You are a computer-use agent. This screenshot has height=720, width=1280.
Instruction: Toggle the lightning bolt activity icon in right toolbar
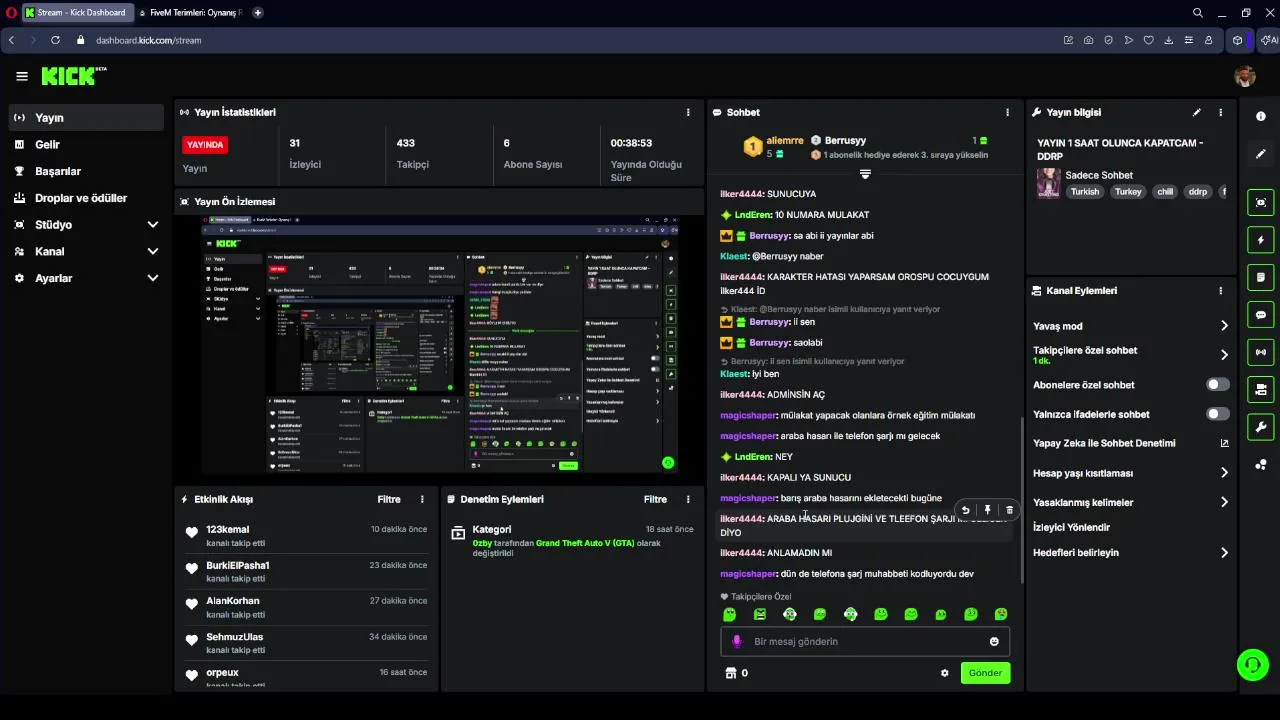[x=1260, y=240]
